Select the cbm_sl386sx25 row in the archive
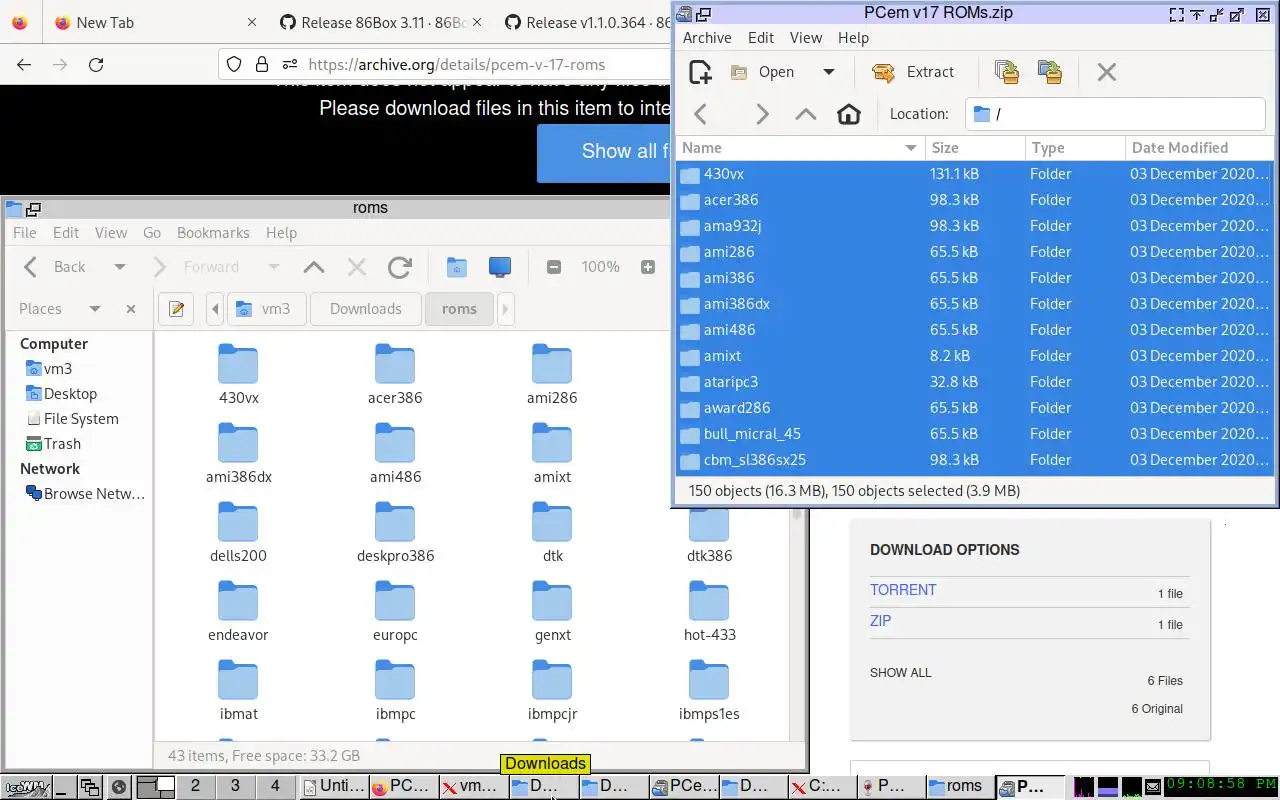 click(x=974, y=460)
